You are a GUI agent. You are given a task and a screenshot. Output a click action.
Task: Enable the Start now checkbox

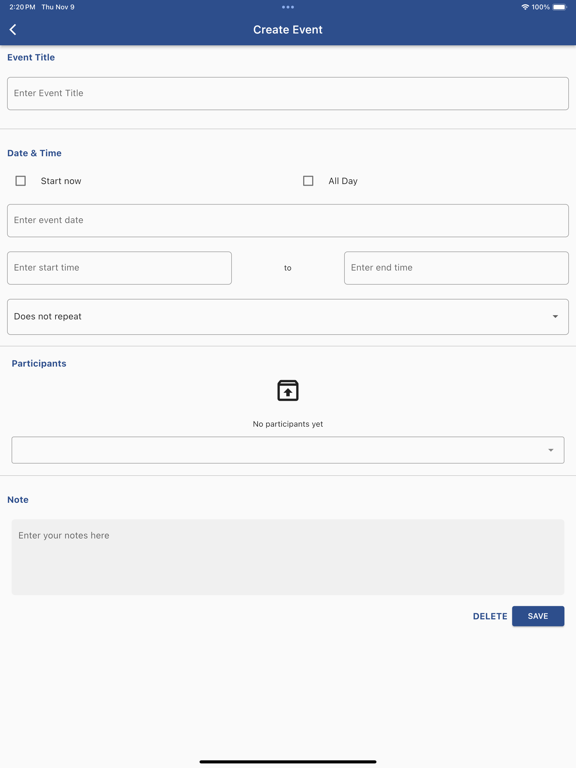(x=21, y=181)
